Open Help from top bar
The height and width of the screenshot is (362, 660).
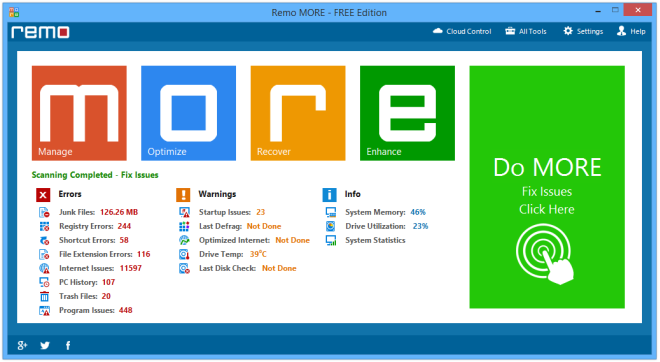click(x=631, y=31)
